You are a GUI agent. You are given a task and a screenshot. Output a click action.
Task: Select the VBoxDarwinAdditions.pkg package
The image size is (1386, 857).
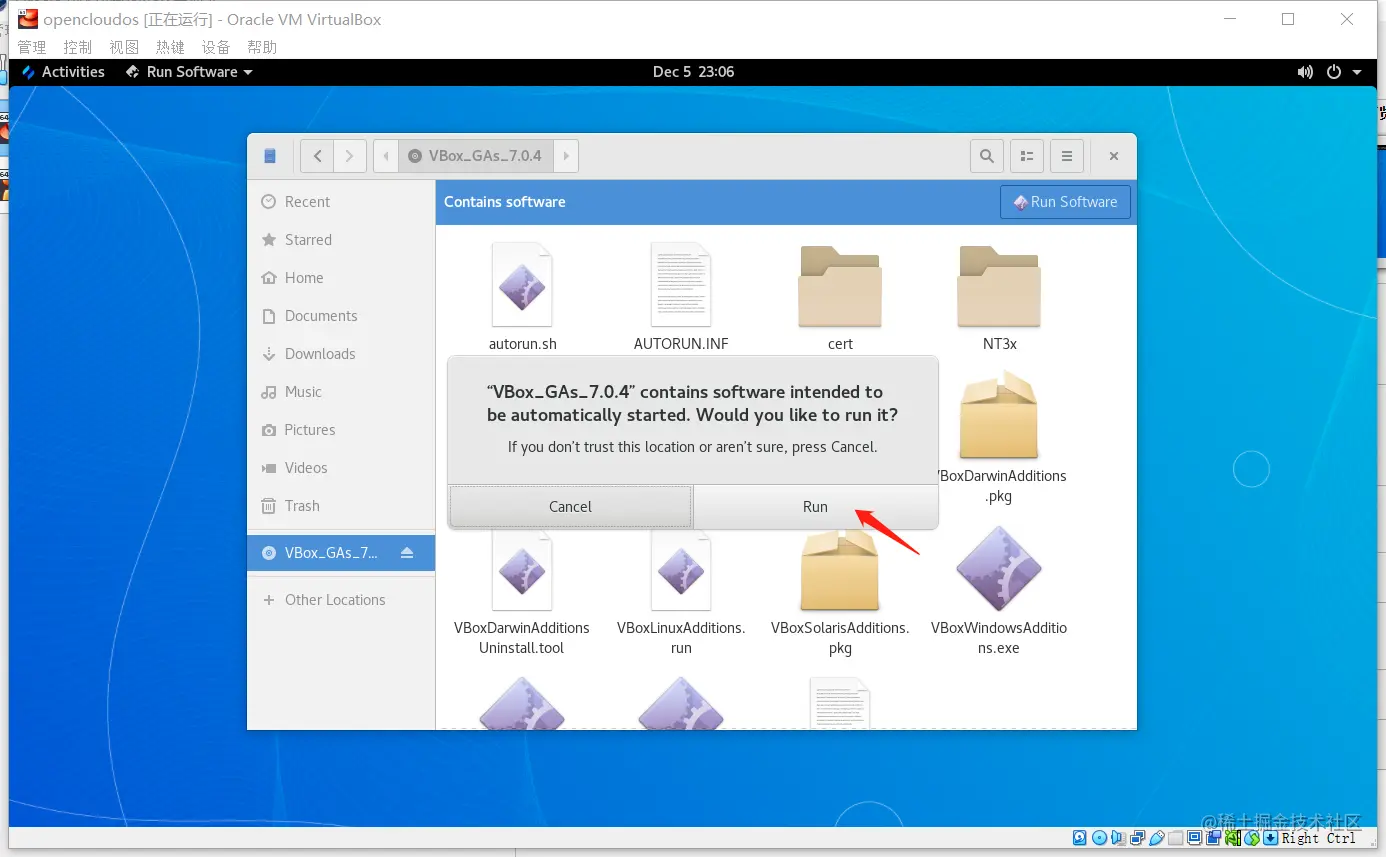[x=999, y=437]
